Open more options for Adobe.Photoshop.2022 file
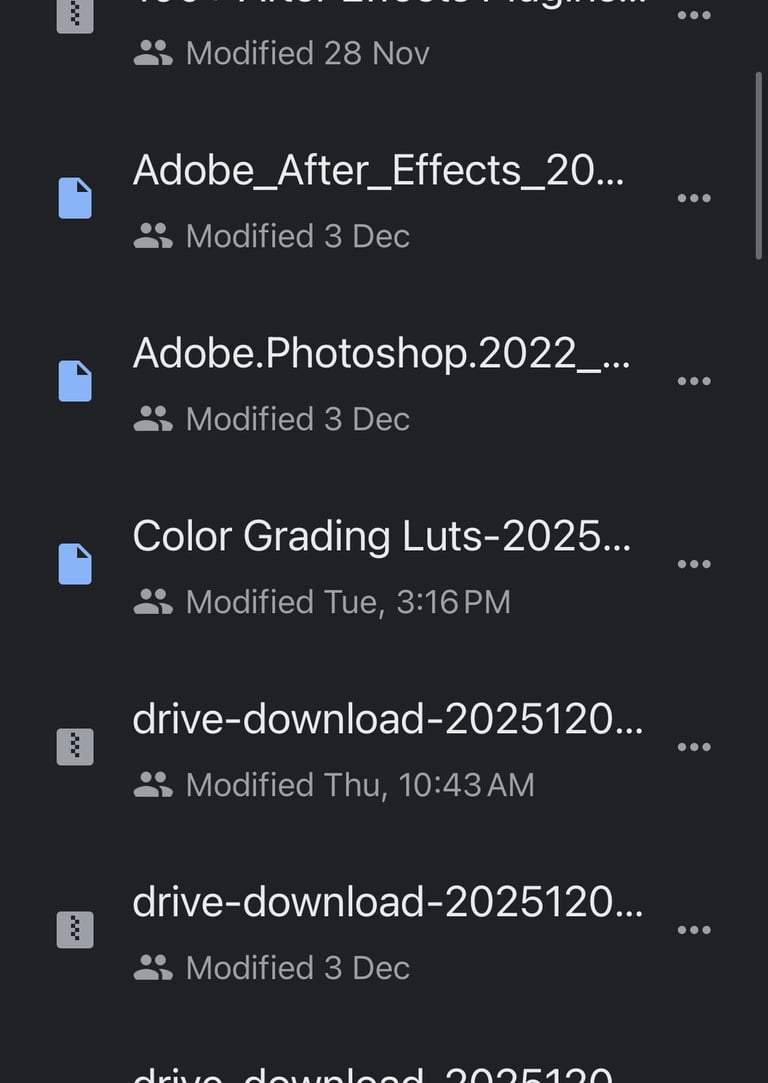Image resolution: width=768 pixels, height=1083 pixels. tap(694, 381)
